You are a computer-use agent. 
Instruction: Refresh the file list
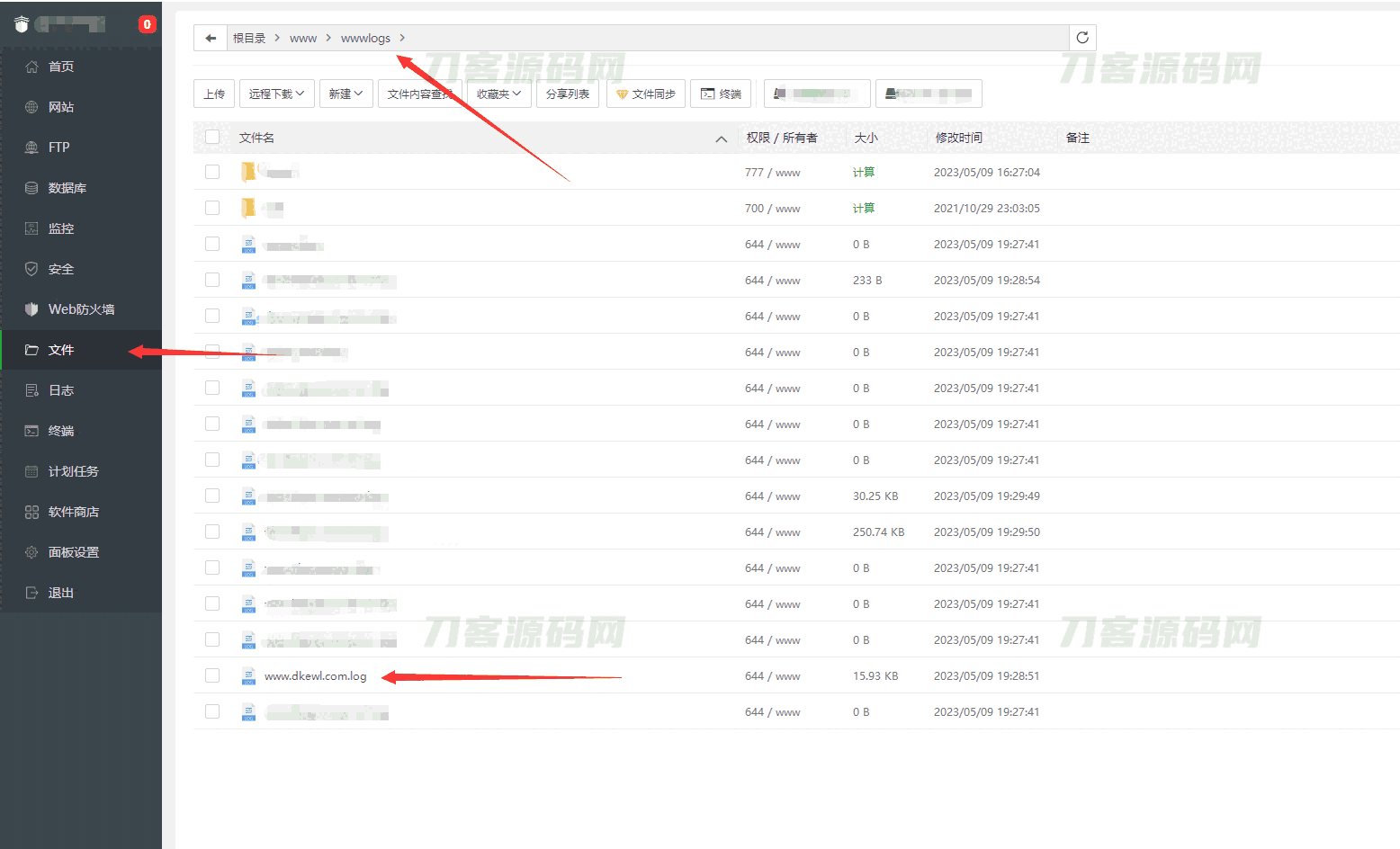pyautogui.click(x=1082, y=38)
